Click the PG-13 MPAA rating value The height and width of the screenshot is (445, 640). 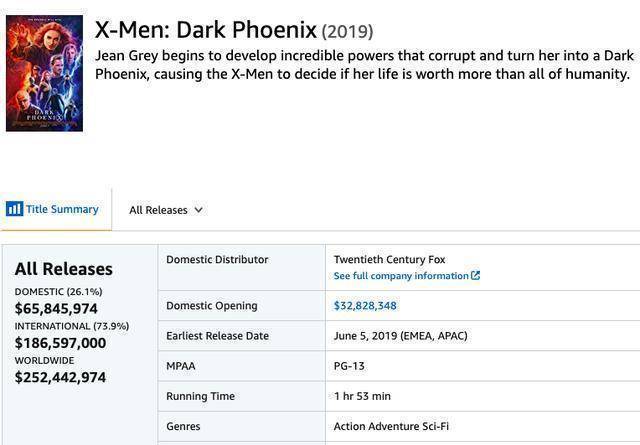pyautogui.click(x=349, y=366)
